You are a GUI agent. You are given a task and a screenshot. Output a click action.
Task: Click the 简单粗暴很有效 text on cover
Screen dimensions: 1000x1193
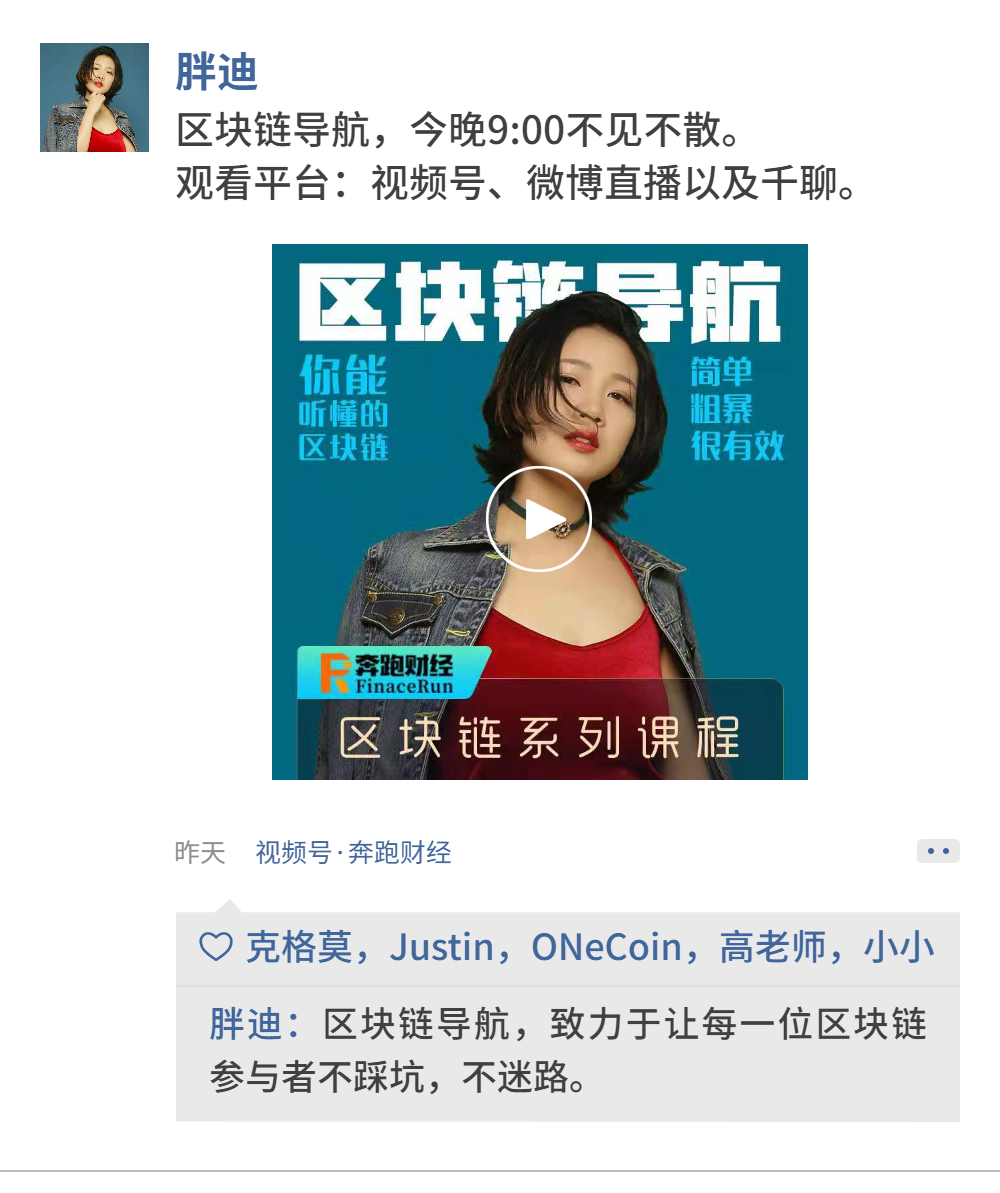coord(737,409)
